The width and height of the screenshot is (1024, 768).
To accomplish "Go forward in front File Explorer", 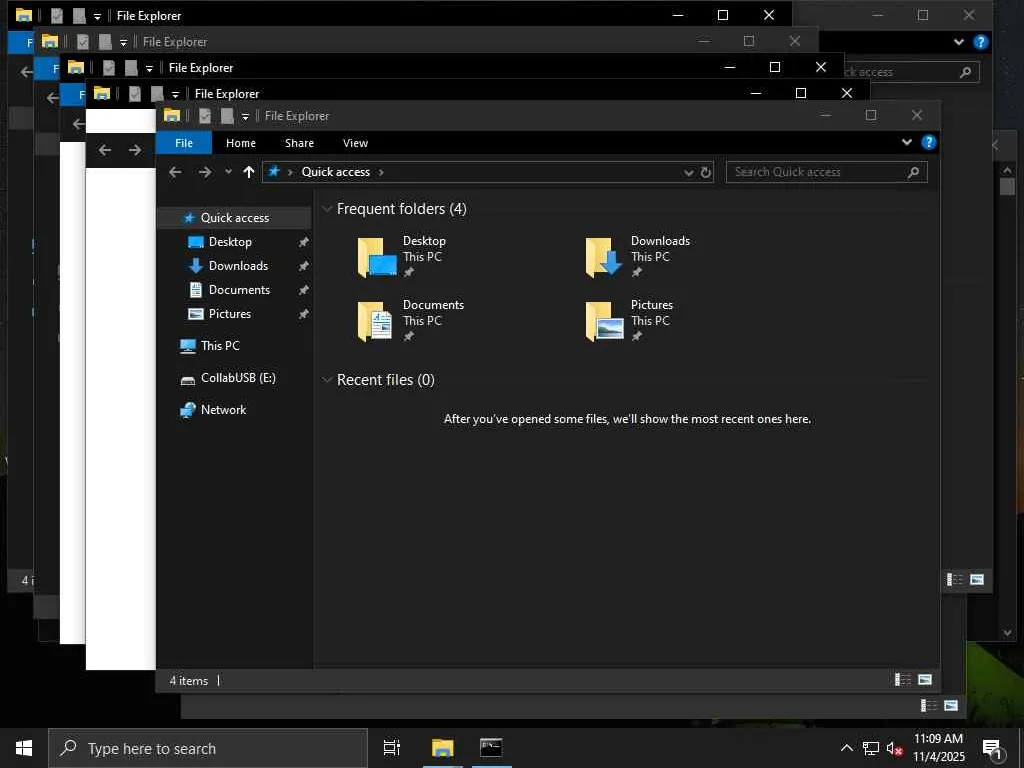I will click(205, 172).
